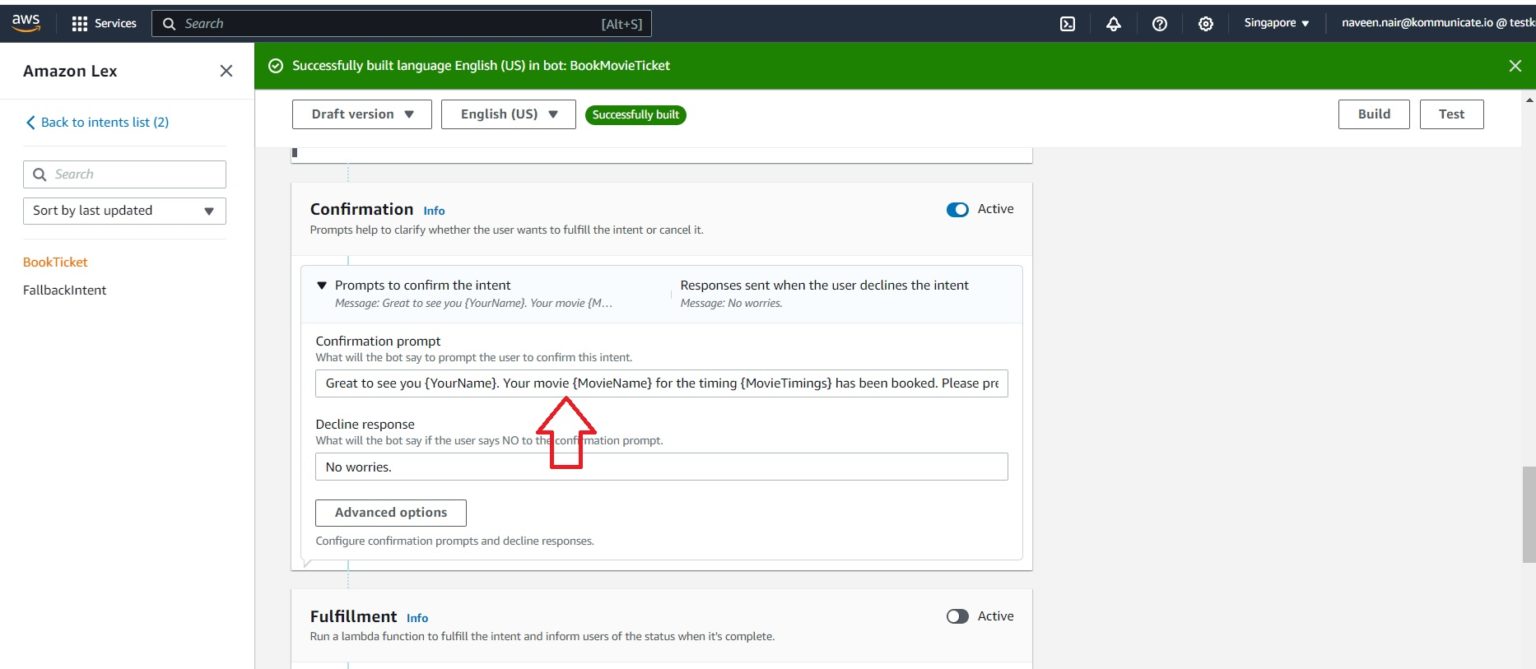The width and height of the screenshot is (1536, 669).
Task: Open the Draft version dropdown
Action: pos(360,114)
